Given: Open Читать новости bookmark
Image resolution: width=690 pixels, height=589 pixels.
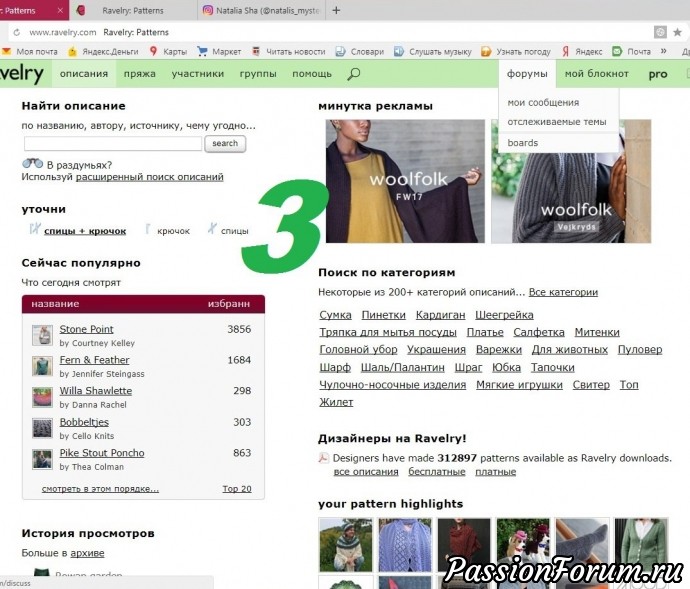Looking at the screenshot, I should (x=289, y=52).
